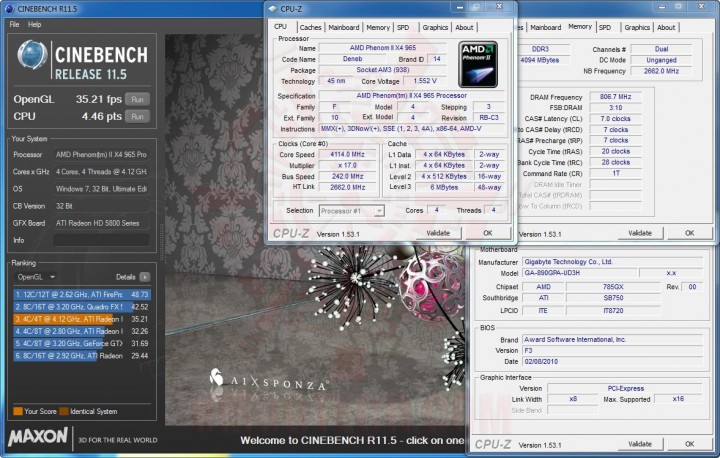Viewport: 720px width, 458px height.
Task: Close the front CPU-Z window
Action: click(500, 7)
